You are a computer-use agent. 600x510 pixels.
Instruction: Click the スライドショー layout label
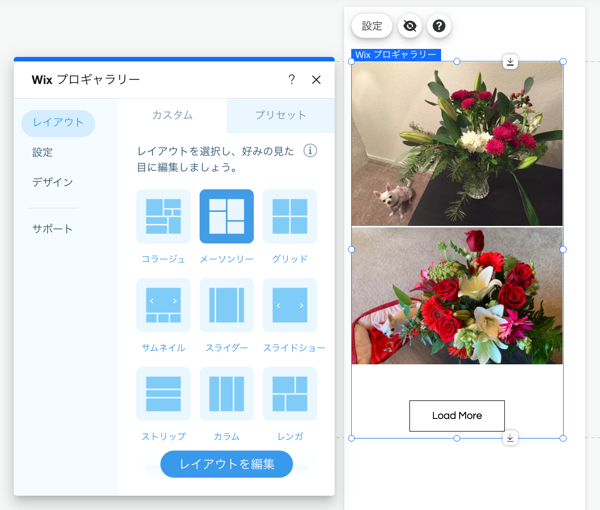(x=294, y=348)
